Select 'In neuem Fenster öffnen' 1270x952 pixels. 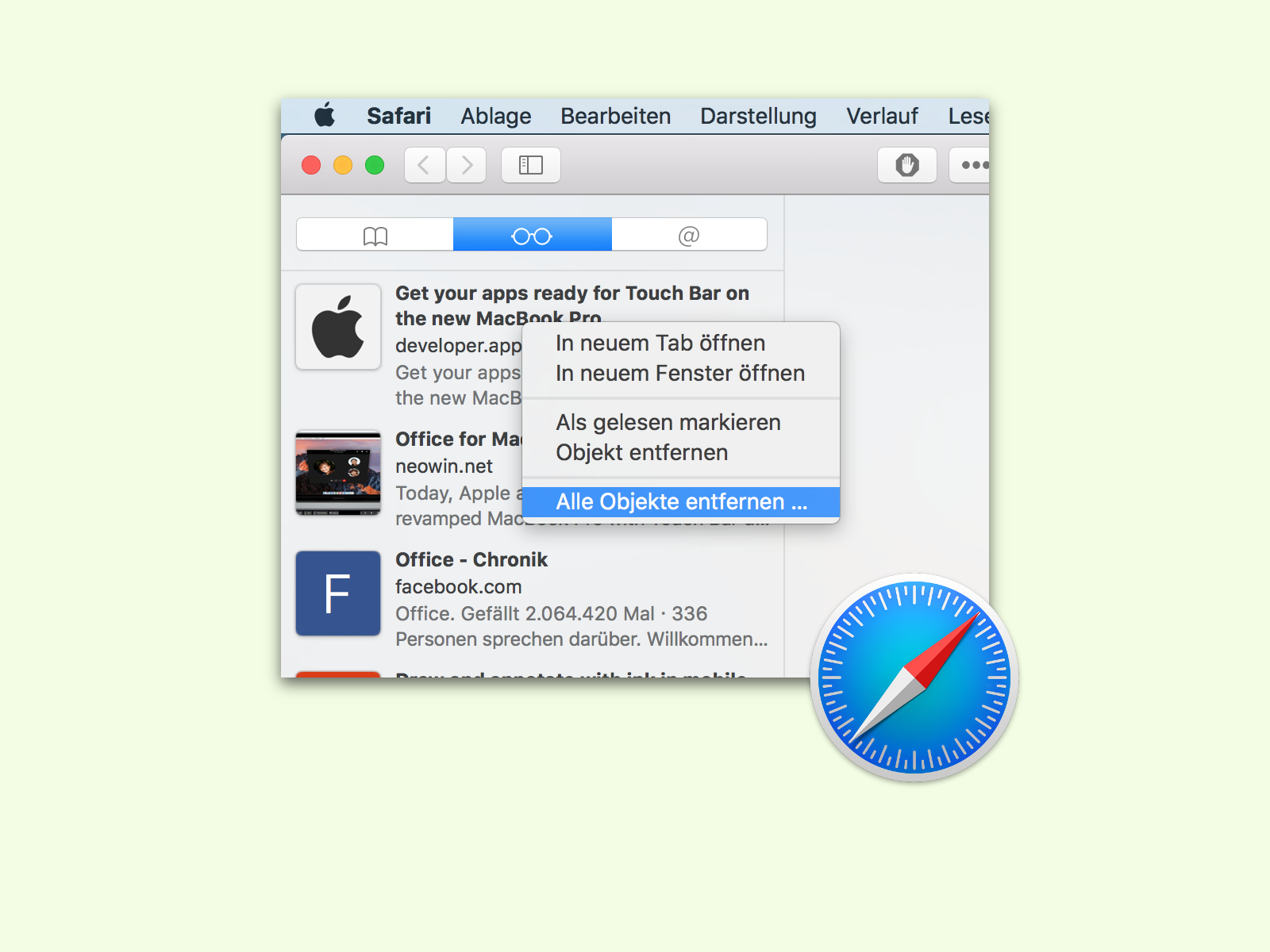coord(681,373)
